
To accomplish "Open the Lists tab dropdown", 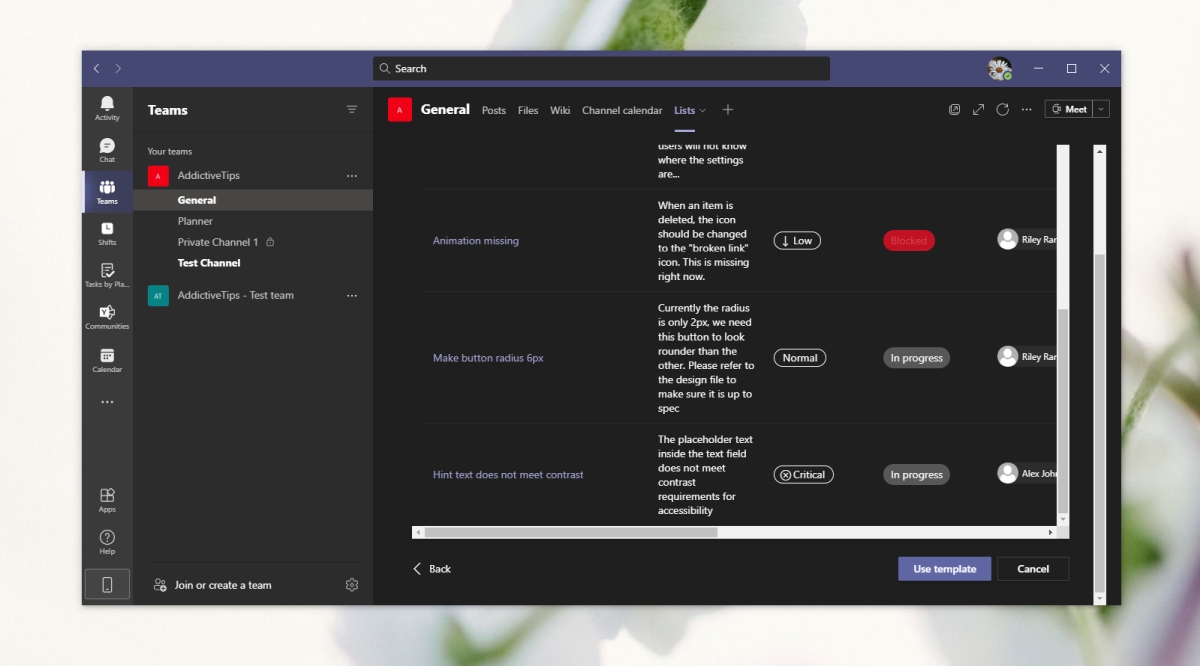I will (702, 111).
